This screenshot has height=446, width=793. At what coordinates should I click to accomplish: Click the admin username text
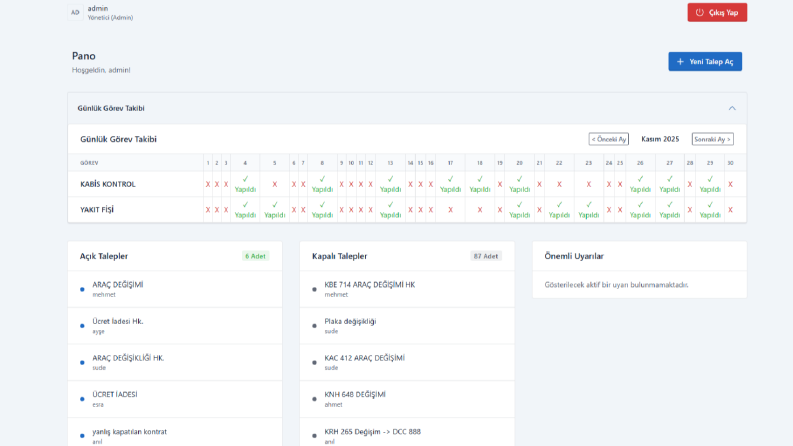coord(98,9)
